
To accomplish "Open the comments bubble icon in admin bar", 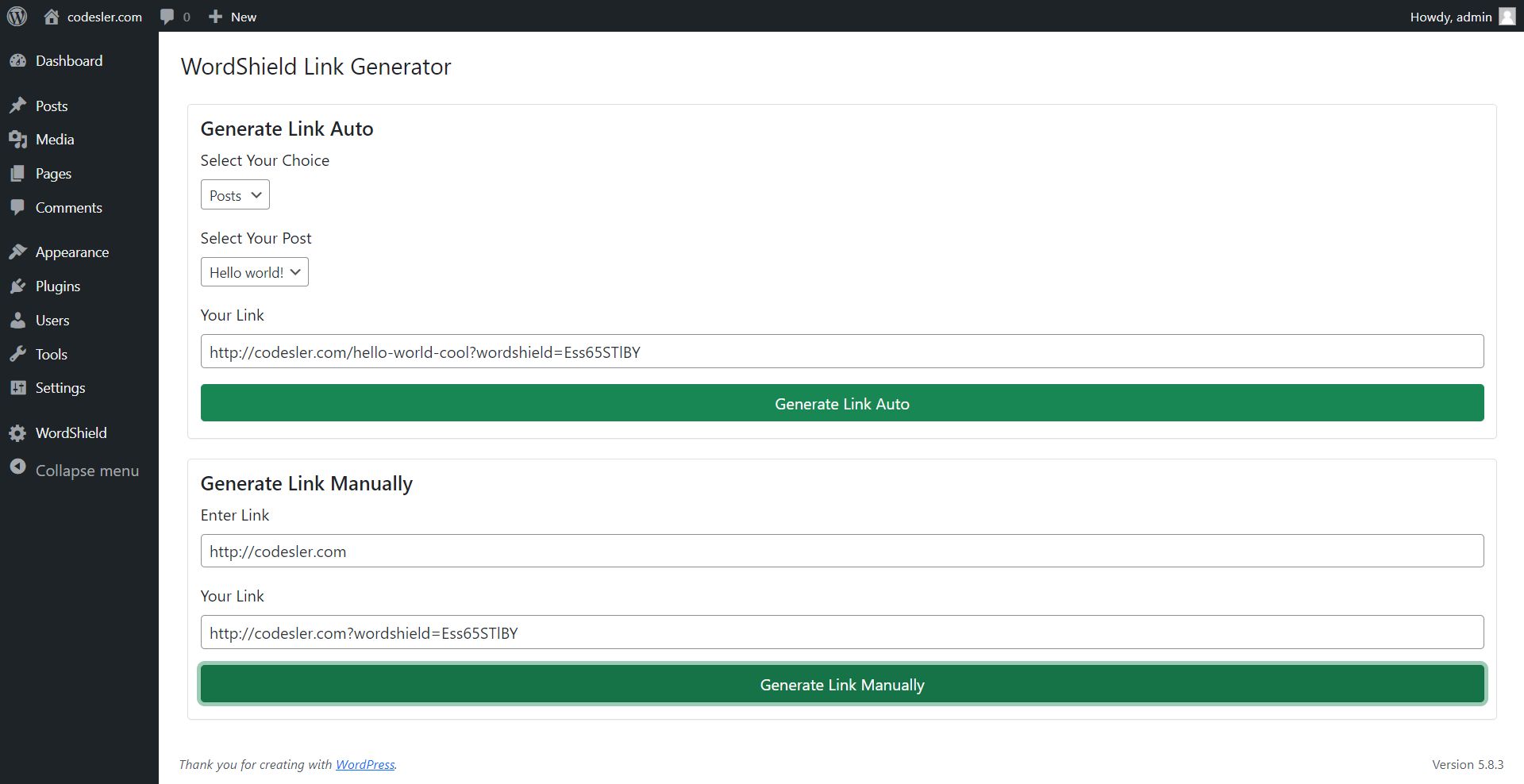I will pos(167,17).
